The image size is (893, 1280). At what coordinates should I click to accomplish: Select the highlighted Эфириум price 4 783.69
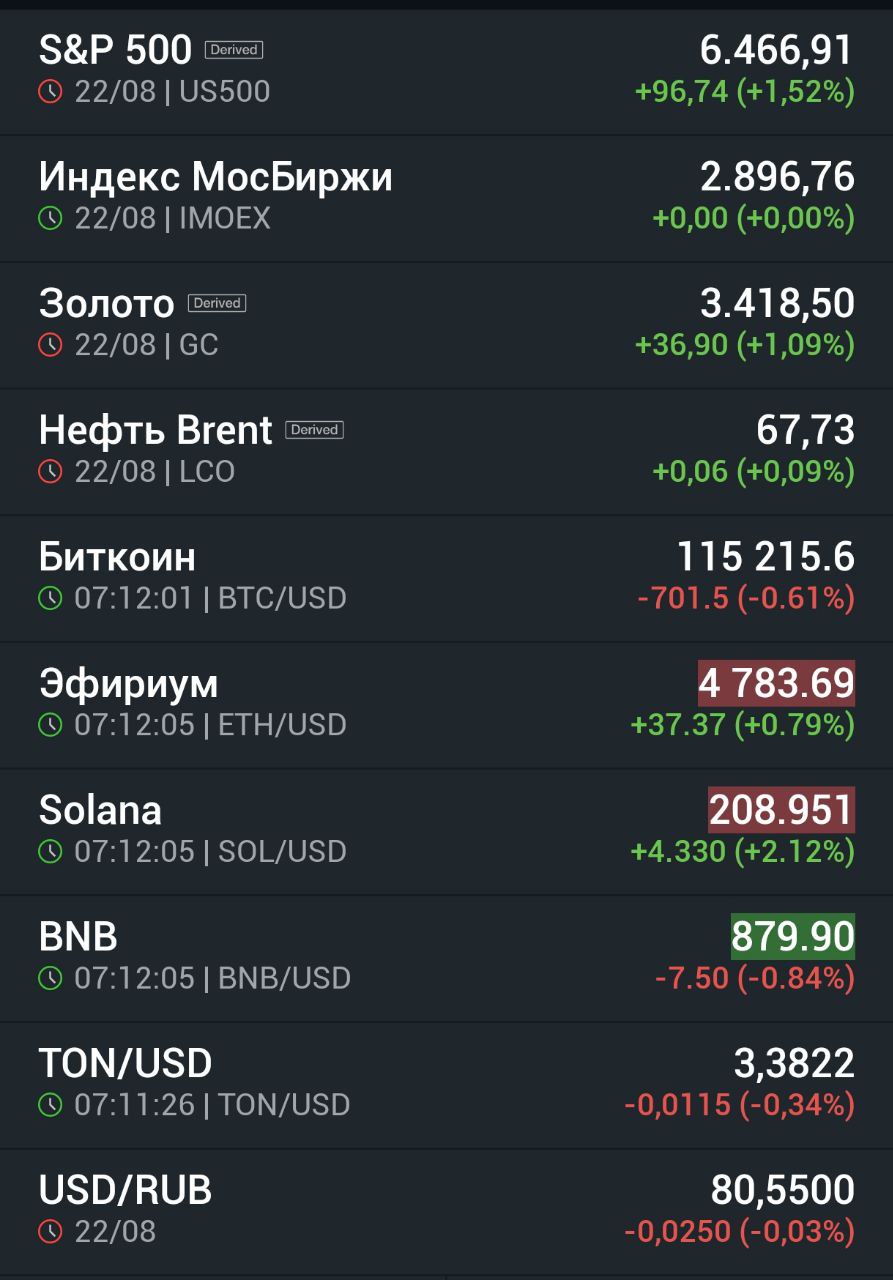[x=776, y=683]
